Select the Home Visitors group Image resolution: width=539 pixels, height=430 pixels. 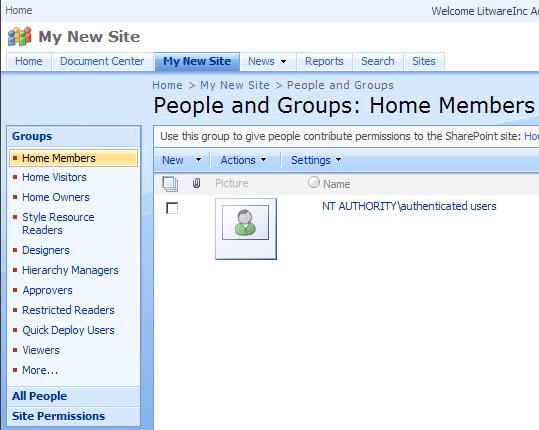54,177
